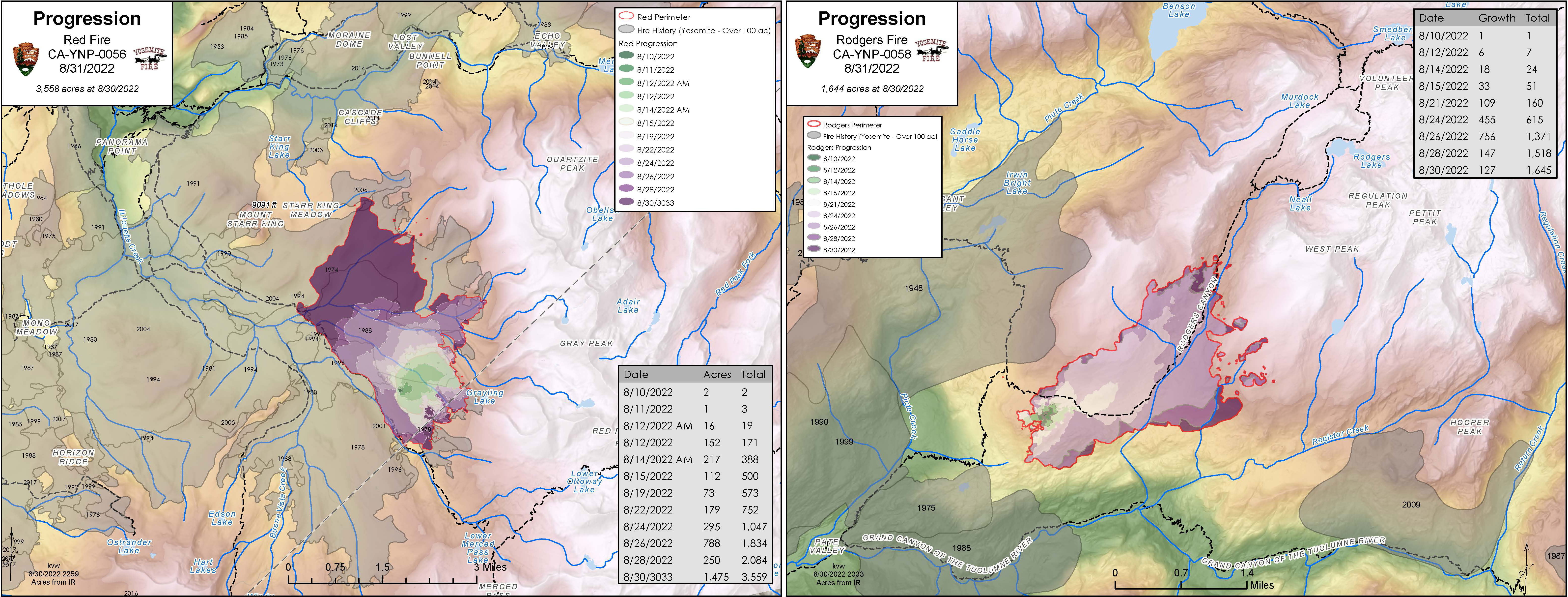Select the 8/14/2022 swatch in Rodgers Progression legend
Image resolution: width=1568 pixels, height=597 pixels.
click(x=814, y=181)
